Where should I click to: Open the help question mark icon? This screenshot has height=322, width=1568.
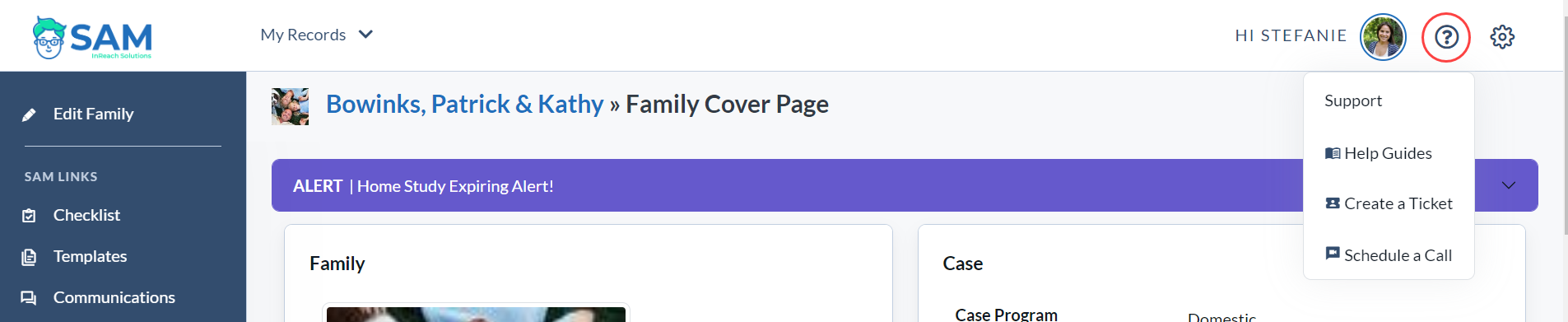[1446, 37]
